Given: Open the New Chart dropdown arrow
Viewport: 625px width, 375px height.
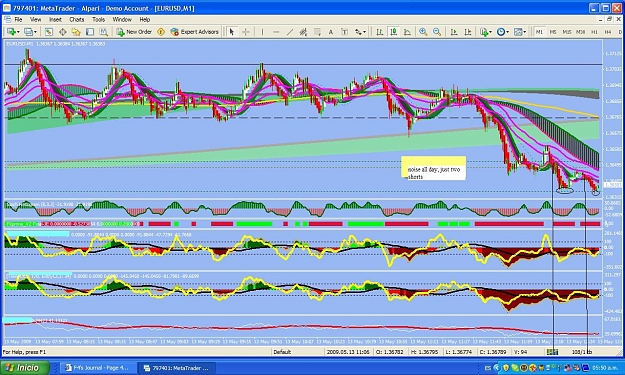Looking at the screenshot, I should (18, 32).
